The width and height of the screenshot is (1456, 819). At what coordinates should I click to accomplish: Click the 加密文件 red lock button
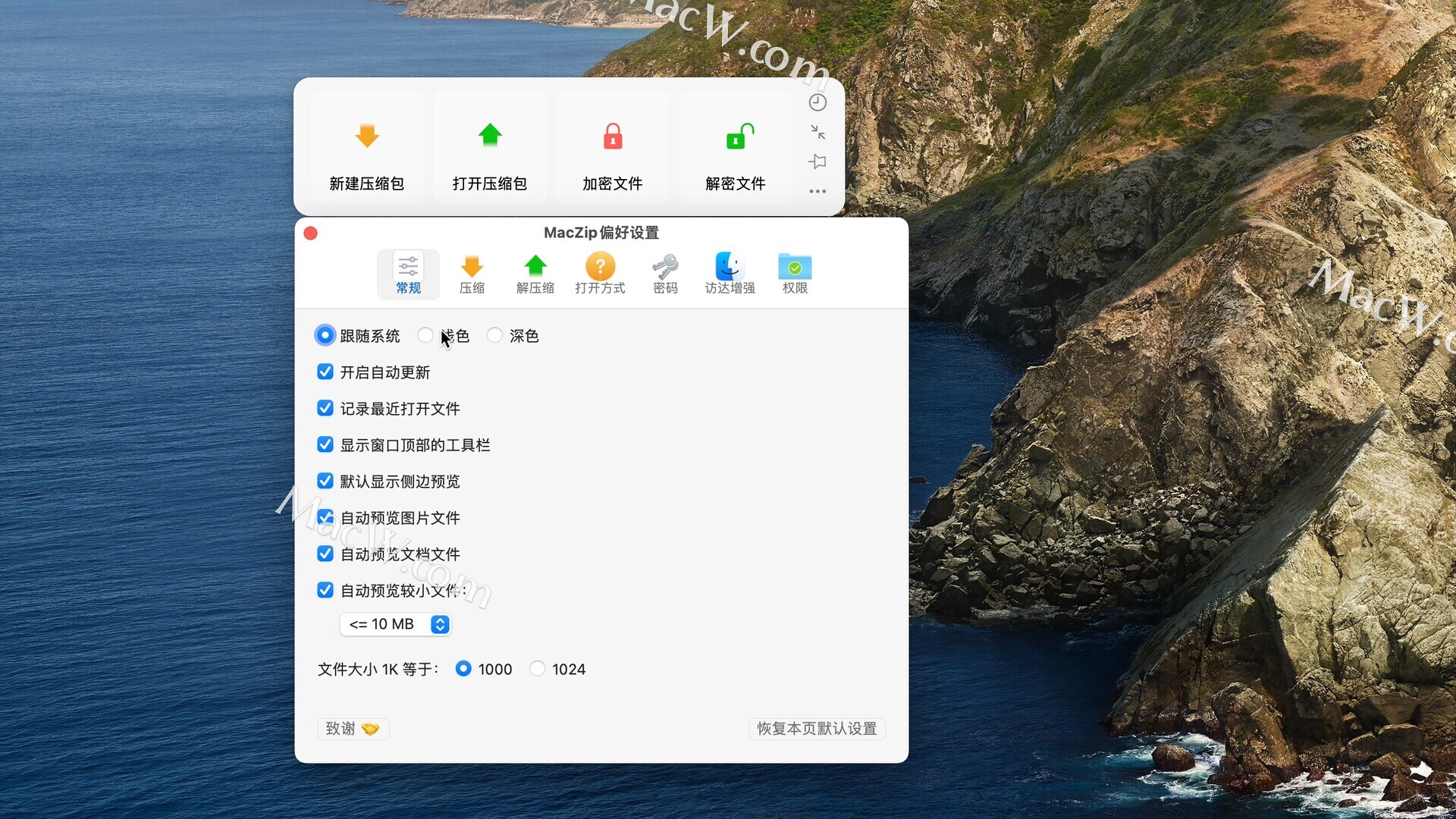(613, 146)
